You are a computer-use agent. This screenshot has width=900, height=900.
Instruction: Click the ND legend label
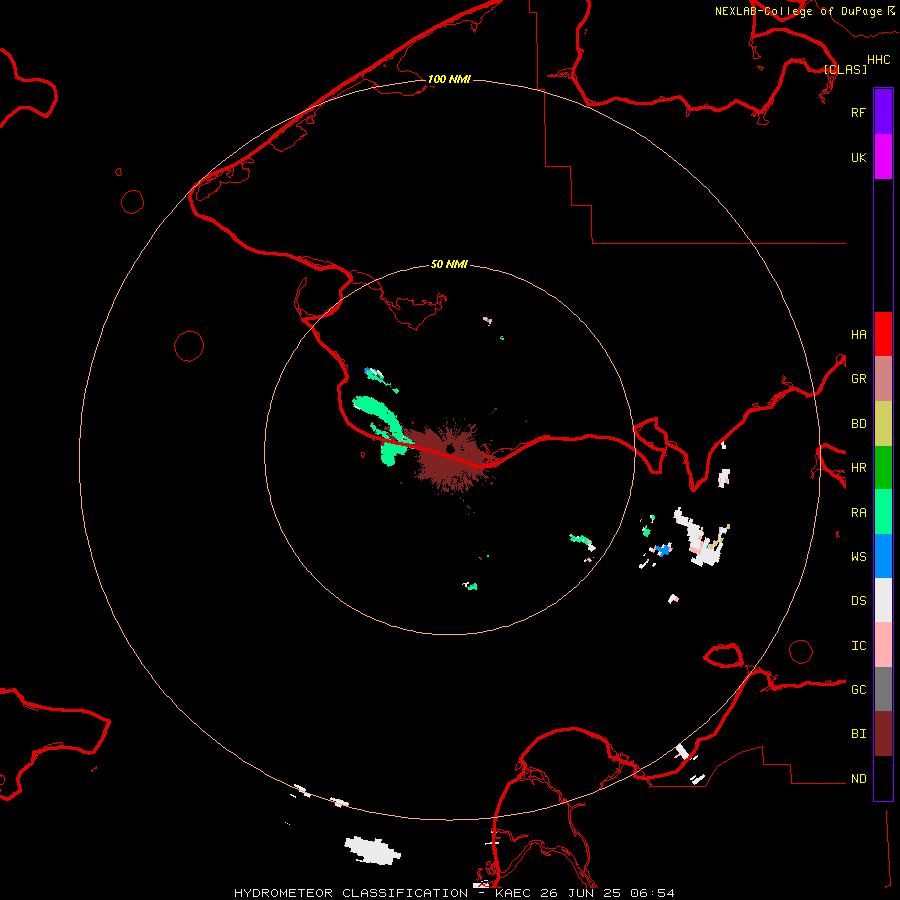858,779
